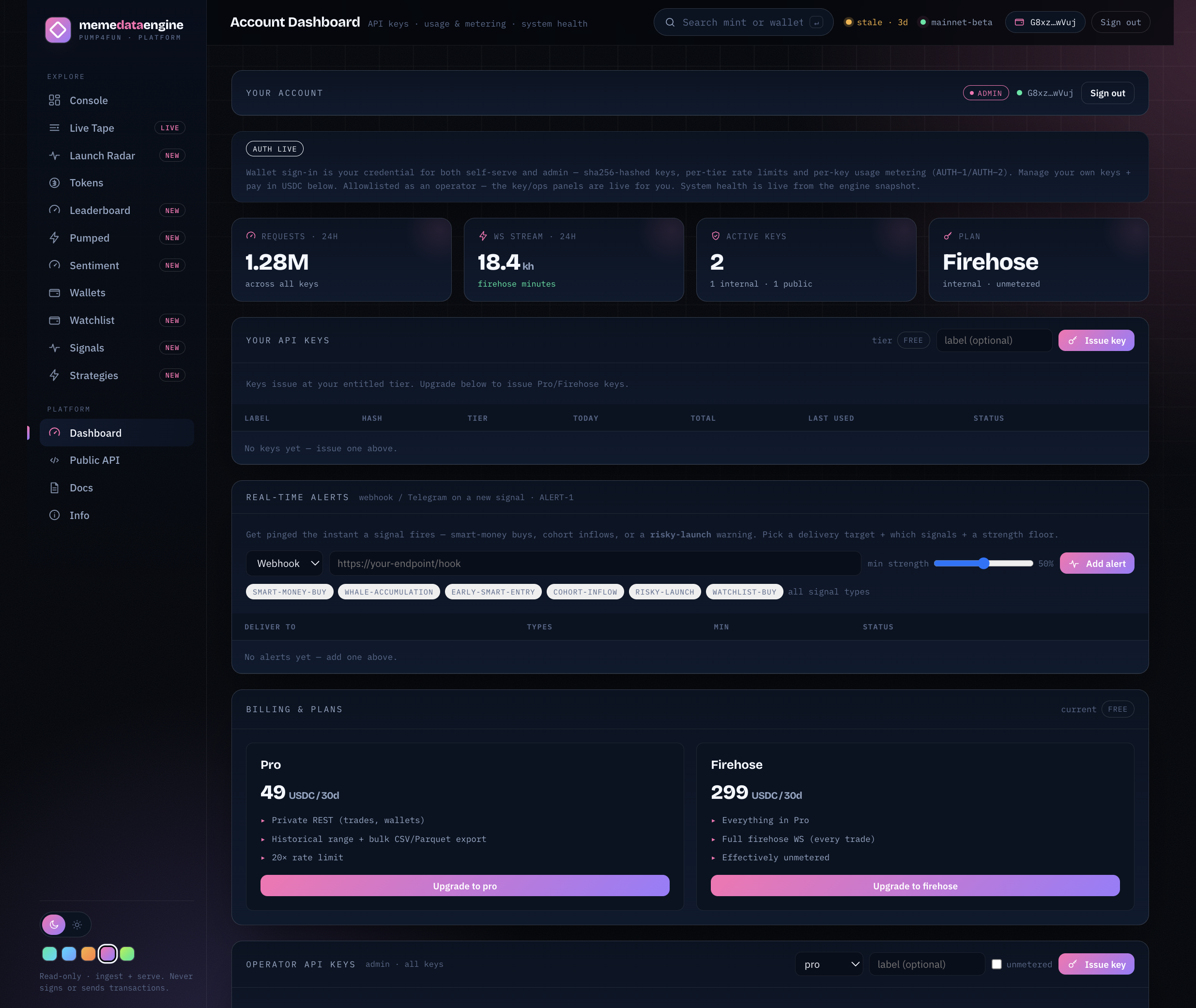
Task: Toggle the EARLY-SMART-ENTRY signal chip
Action: 493,592
